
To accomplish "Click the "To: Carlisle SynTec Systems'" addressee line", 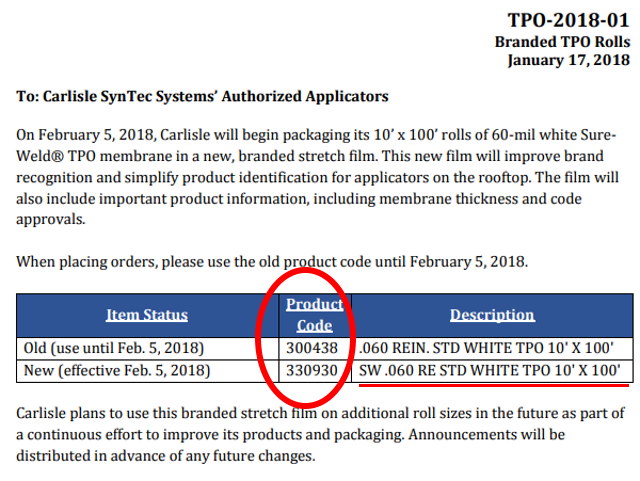I will click(202, 97).
